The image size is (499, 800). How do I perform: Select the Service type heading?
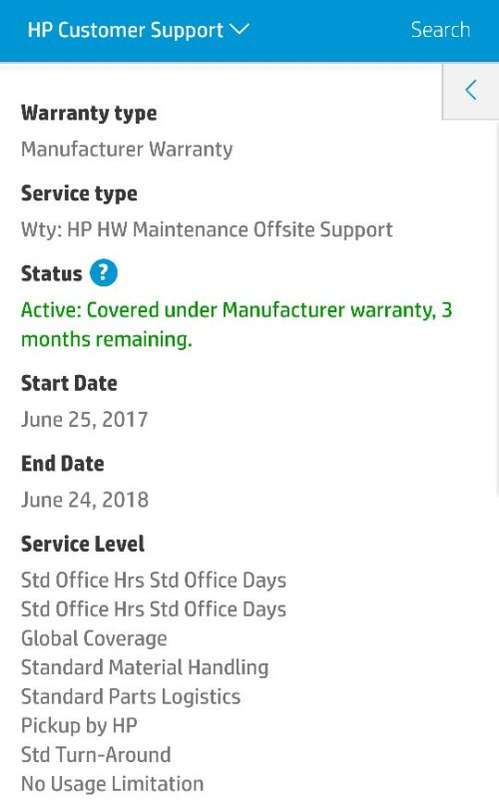(x=79, y=194)
